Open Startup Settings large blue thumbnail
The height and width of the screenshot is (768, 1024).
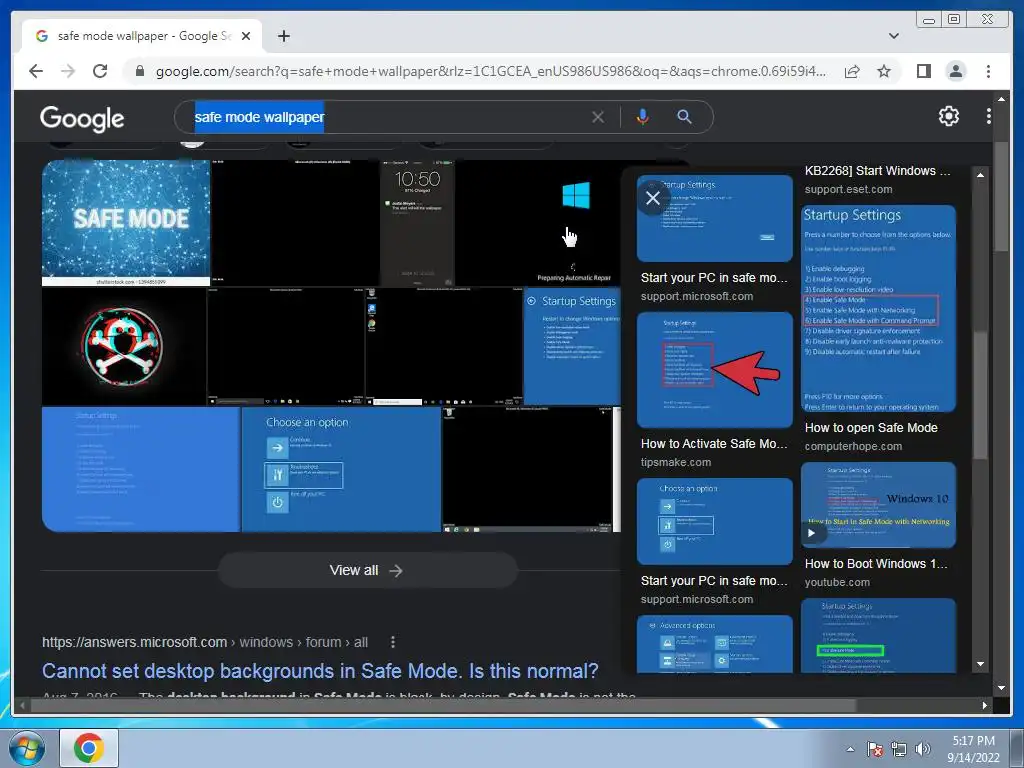[x=878, y=308]
